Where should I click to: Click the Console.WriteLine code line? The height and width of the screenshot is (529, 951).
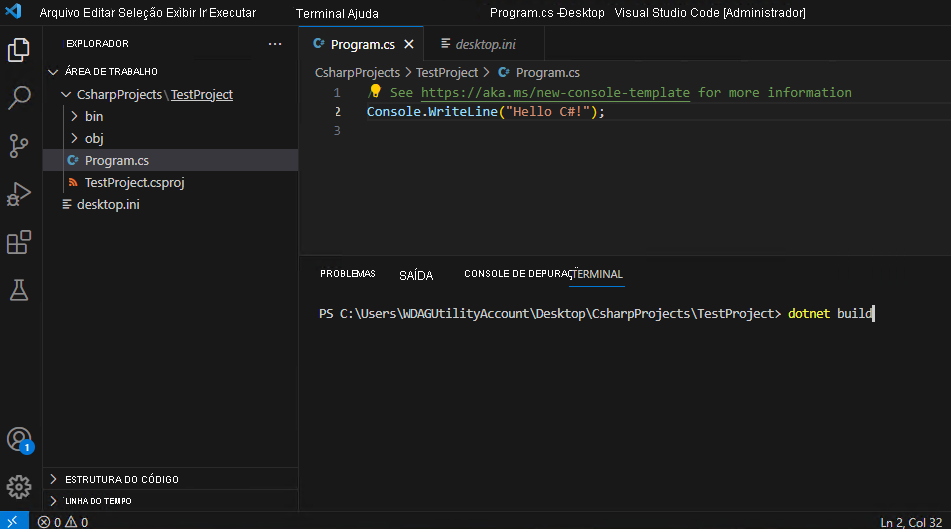(485, 112)
